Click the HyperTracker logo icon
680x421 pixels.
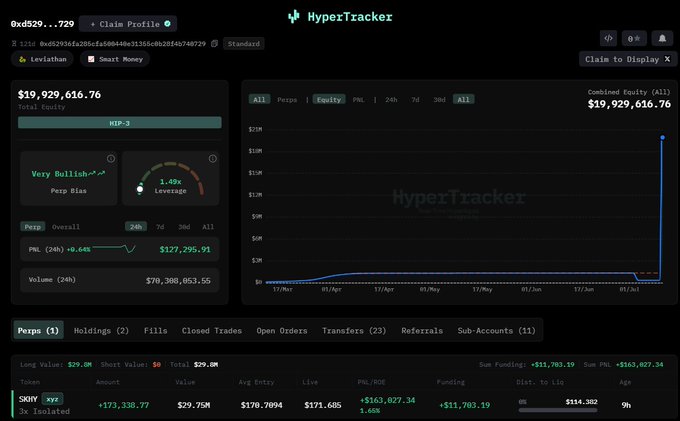pyautogui.click(x=294, y=16)
